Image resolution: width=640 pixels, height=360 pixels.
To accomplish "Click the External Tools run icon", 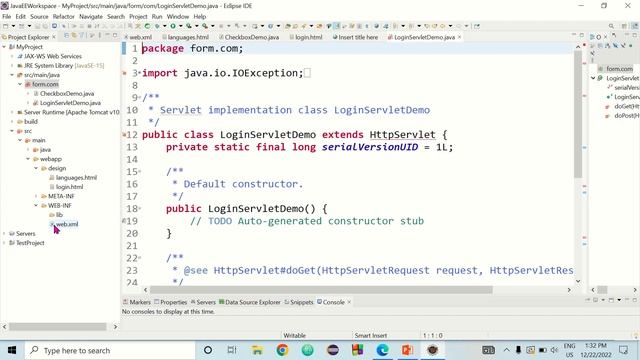I will click(x=205, y=26).
